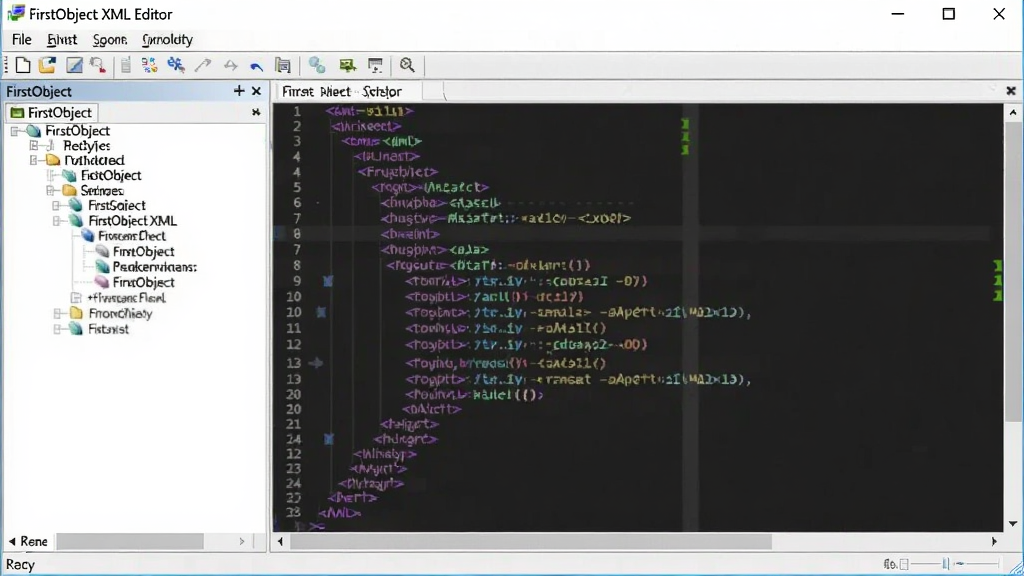Select the tree item with blue cube icon
This screenshot has width=1024, height=576.
click(131, 236)
